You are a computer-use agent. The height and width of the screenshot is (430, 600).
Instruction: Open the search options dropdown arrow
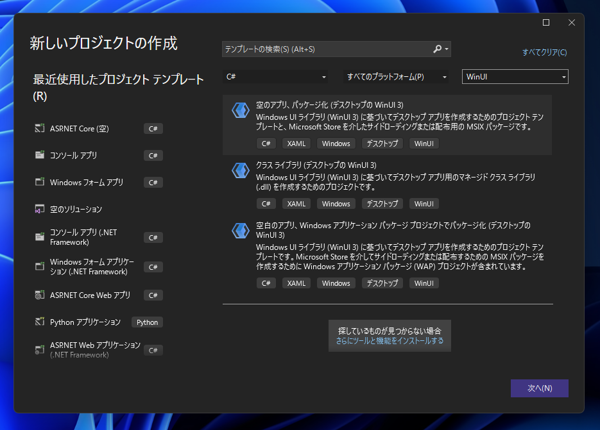(447, 49)
